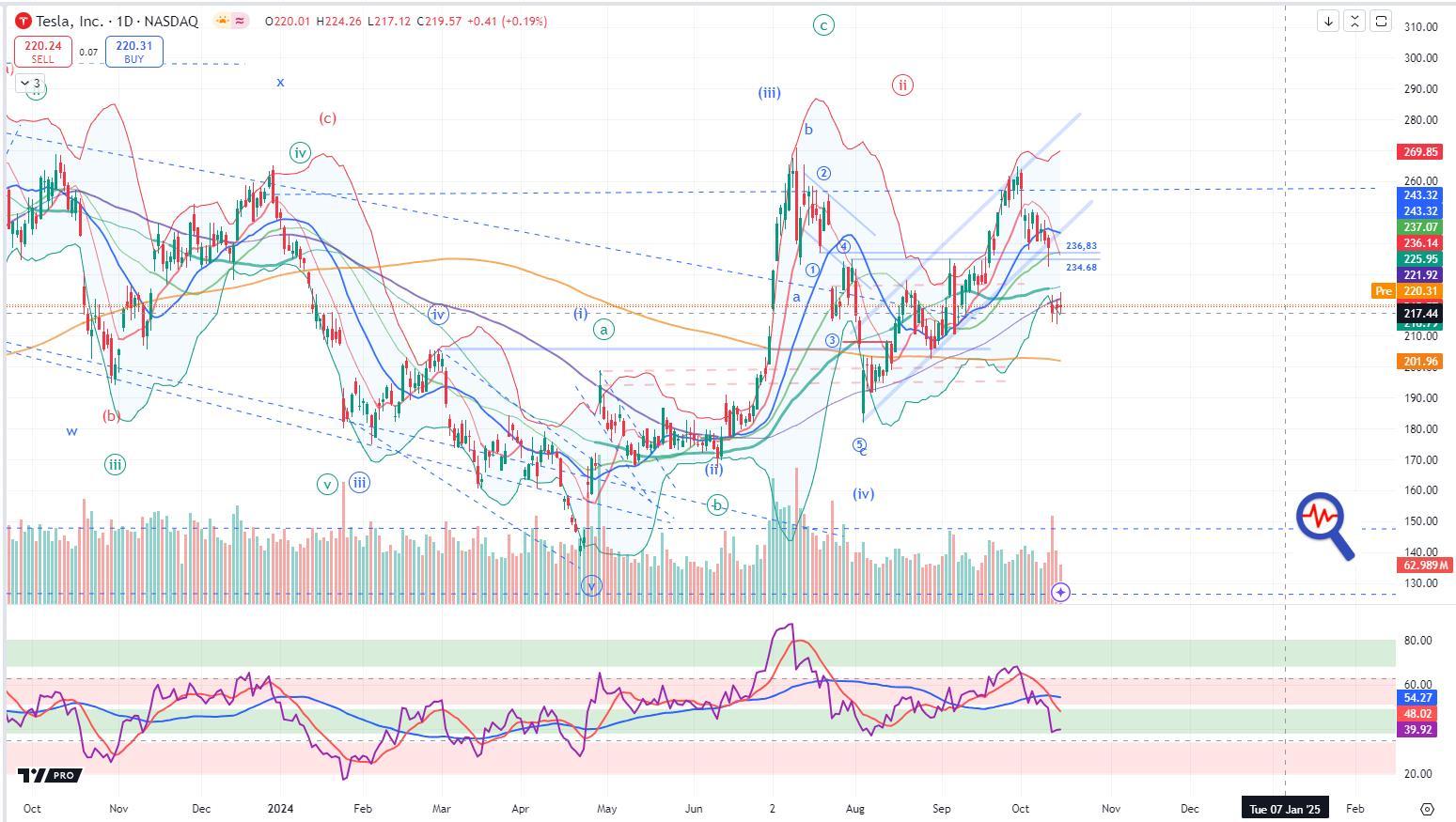Expand the collapsed indicators legend showing '3'
This screenshot has width=1456, height=822.
point(30,84)
